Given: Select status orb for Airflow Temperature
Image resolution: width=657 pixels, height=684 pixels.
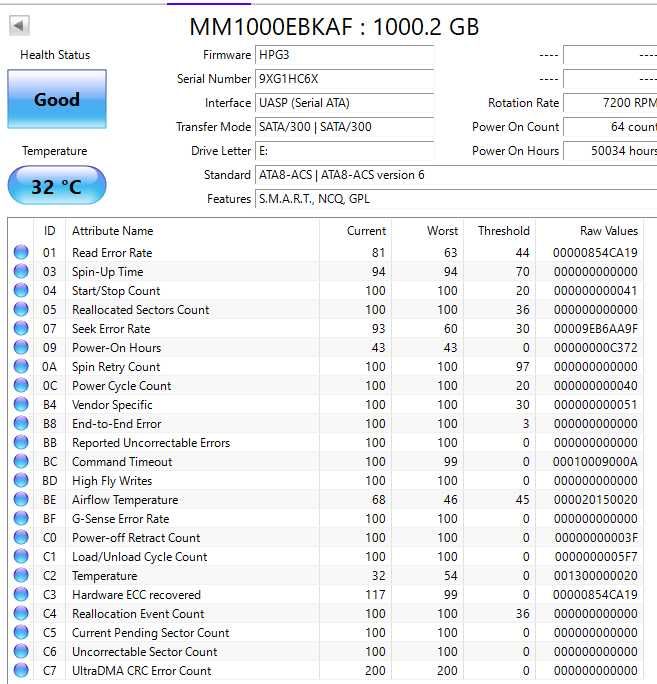Looking at the screenshot, I should [21, 499].
